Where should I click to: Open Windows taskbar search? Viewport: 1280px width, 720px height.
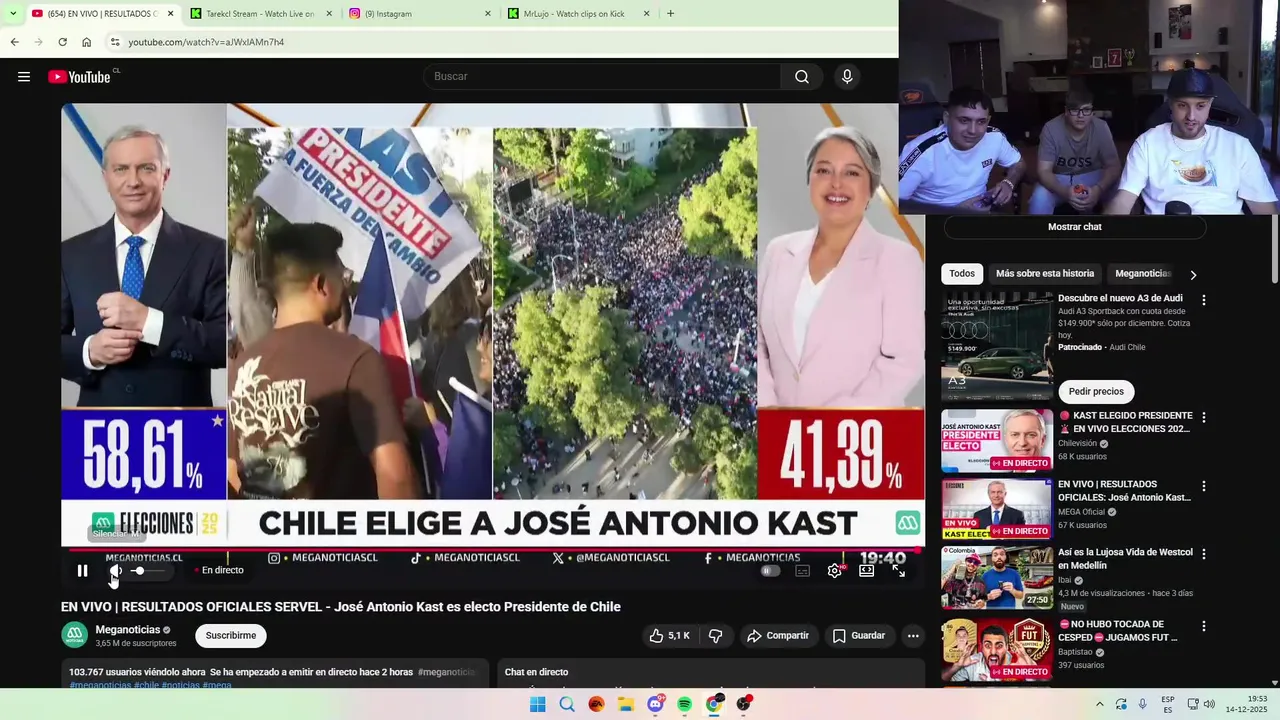pos(567,704)
